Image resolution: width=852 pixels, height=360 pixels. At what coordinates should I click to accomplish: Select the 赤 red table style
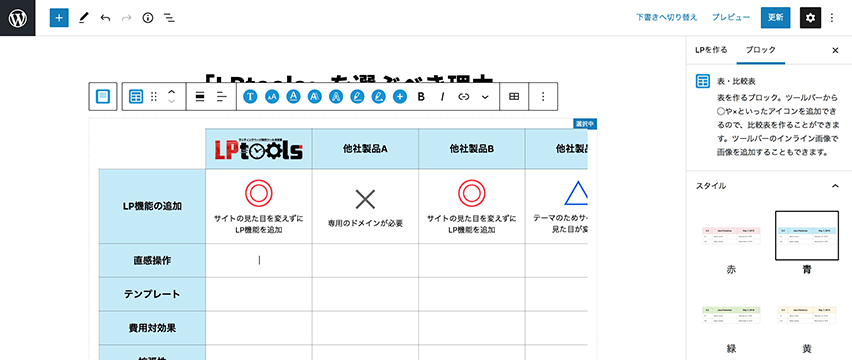731,244
